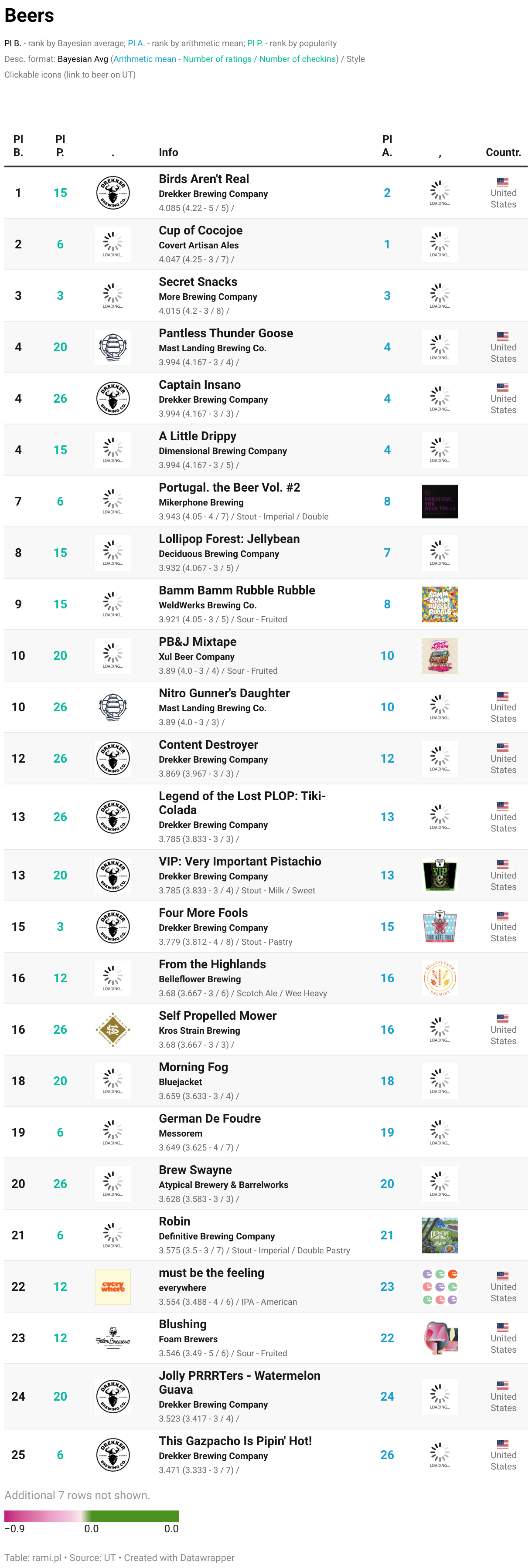Click US flag in Captain Insano row

click(x=503, y=387)
